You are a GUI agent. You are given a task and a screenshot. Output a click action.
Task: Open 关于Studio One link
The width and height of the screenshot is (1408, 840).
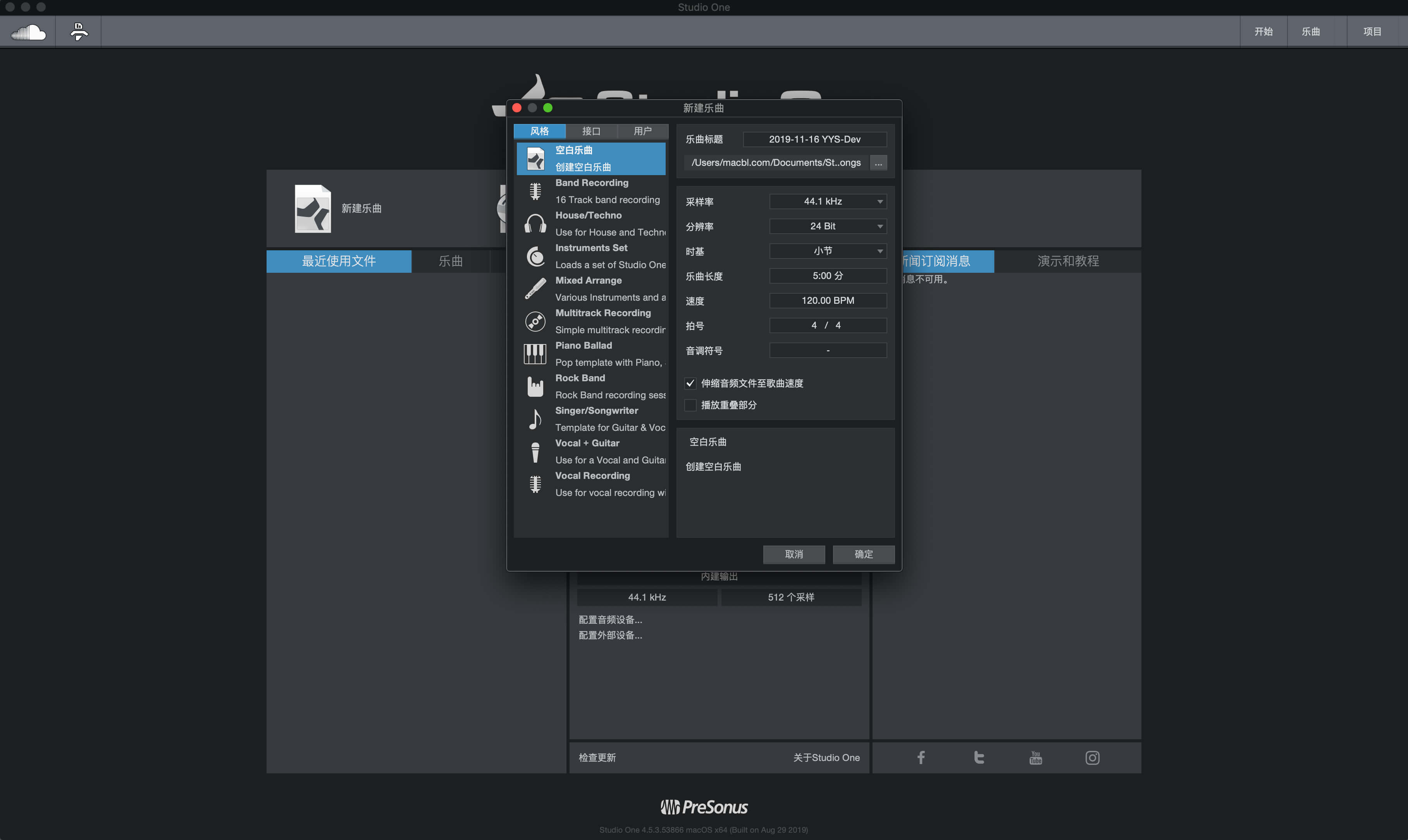click(x=826, y=757)
